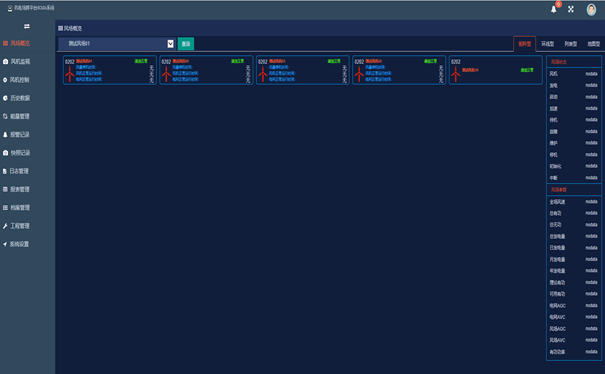Open 系统设置 in the sidebar
This screenshot has height=374, width=605.
click(19, 244)
